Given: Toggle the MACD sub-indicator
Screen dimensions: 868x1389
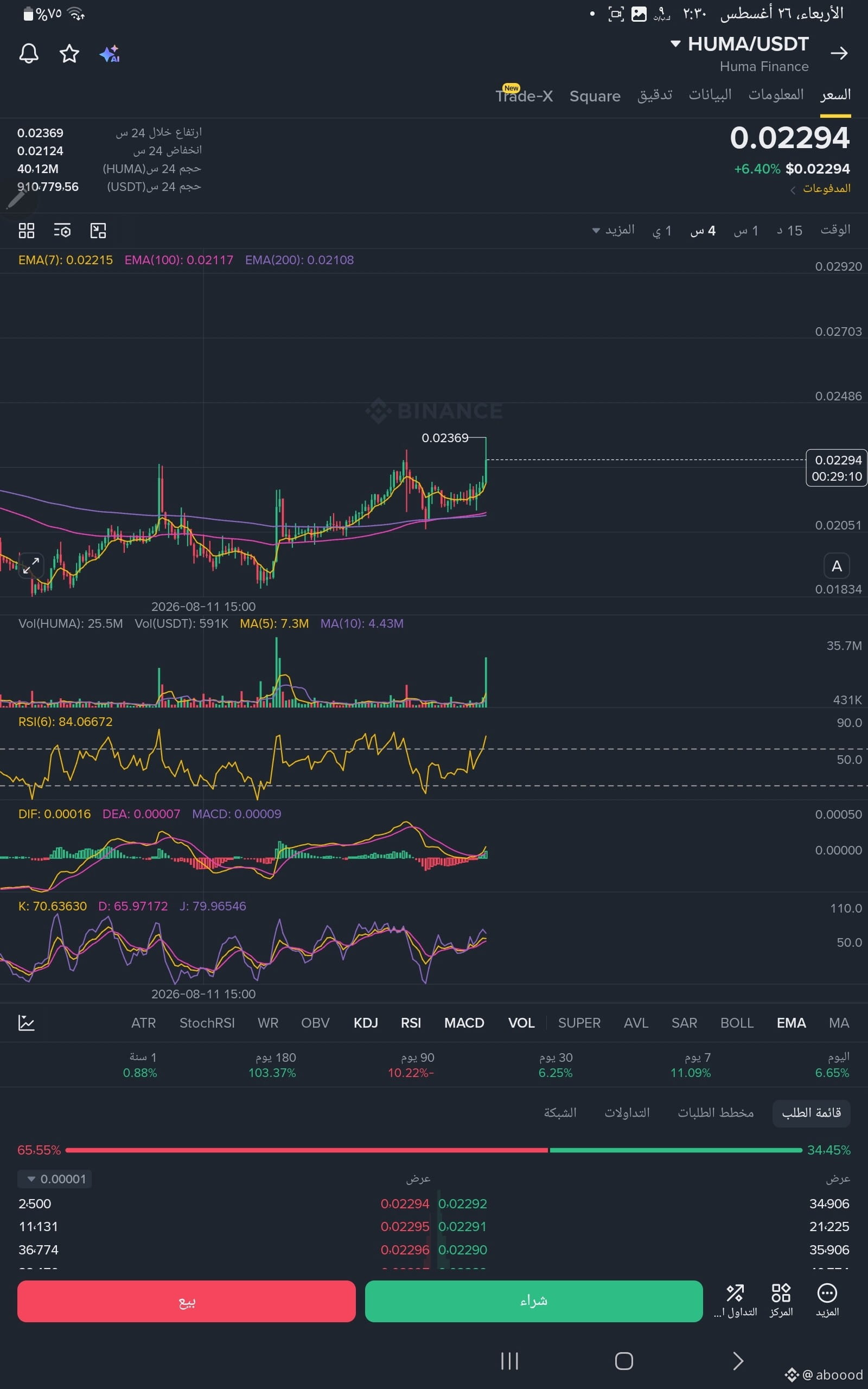Looking at the screenshot, I should pos(464,1023).
